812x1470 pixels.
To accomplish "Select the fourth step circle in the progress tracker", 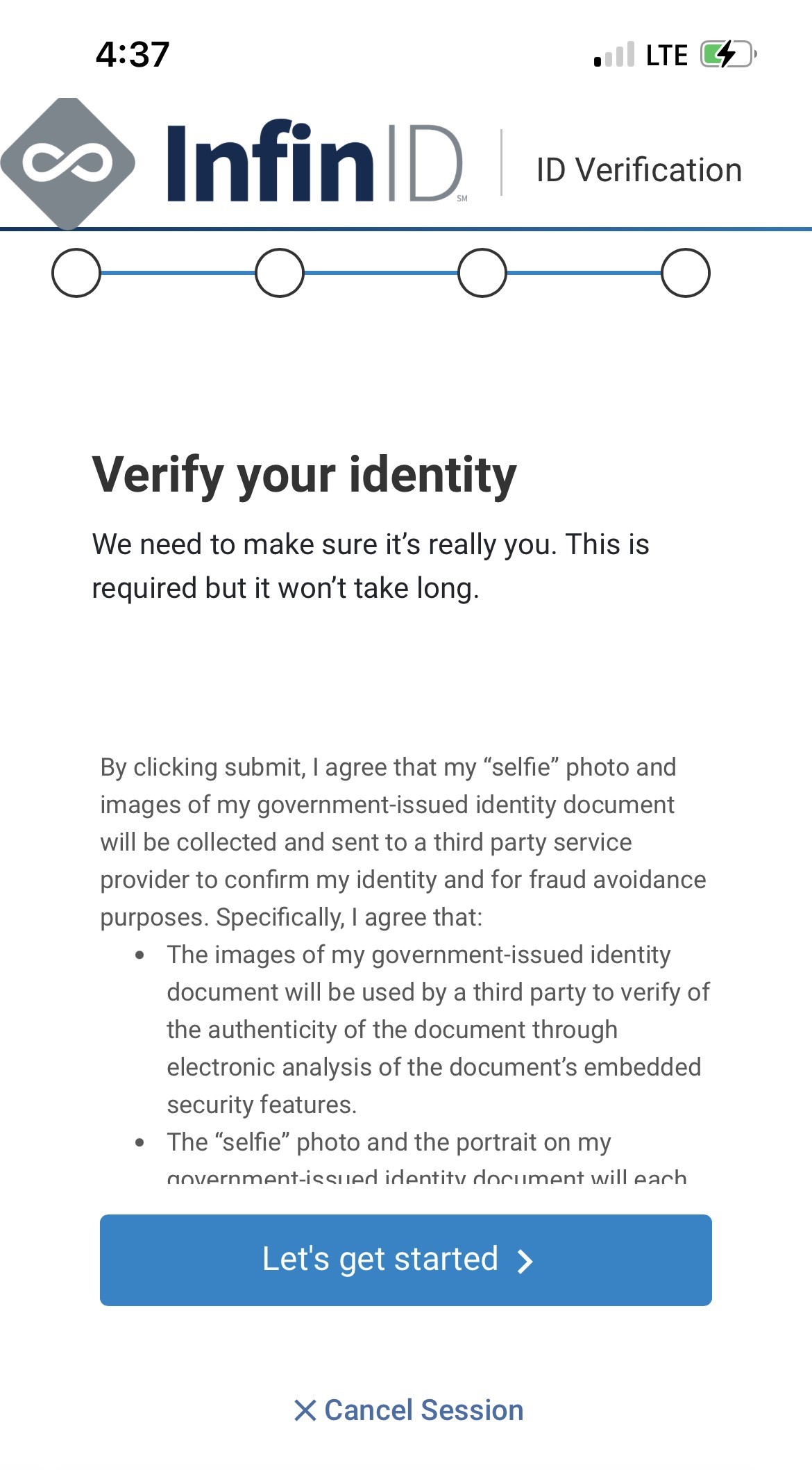I will 686,273.
